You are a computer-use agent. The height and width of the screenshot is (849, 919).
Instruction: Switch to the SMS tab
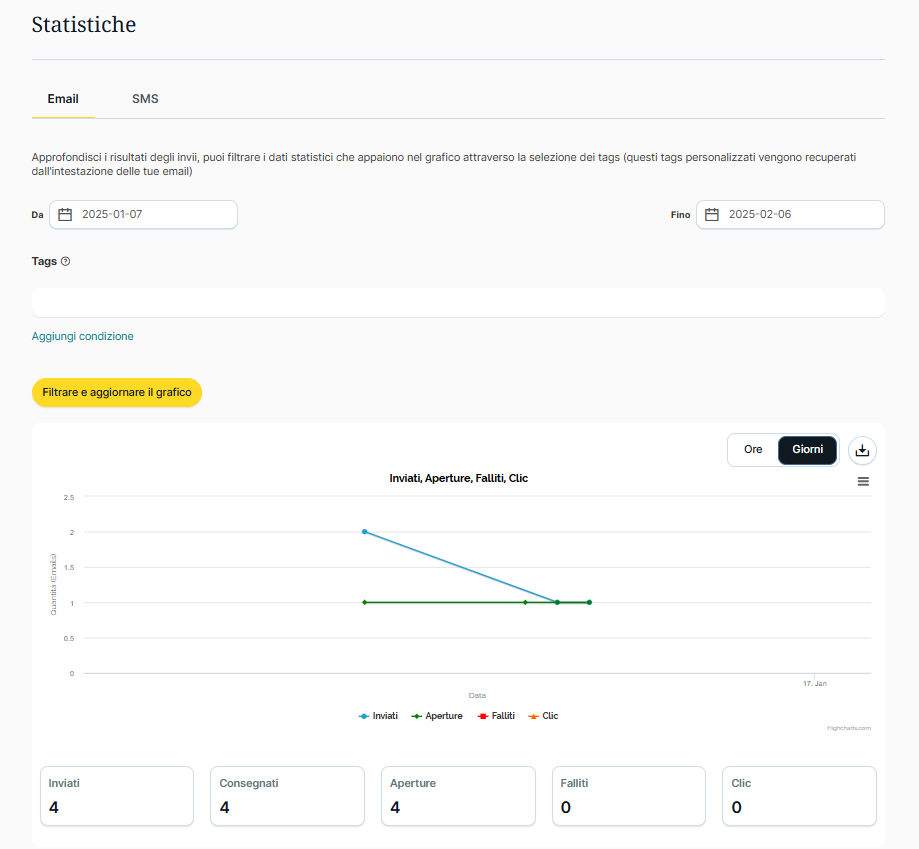point(145,99)
